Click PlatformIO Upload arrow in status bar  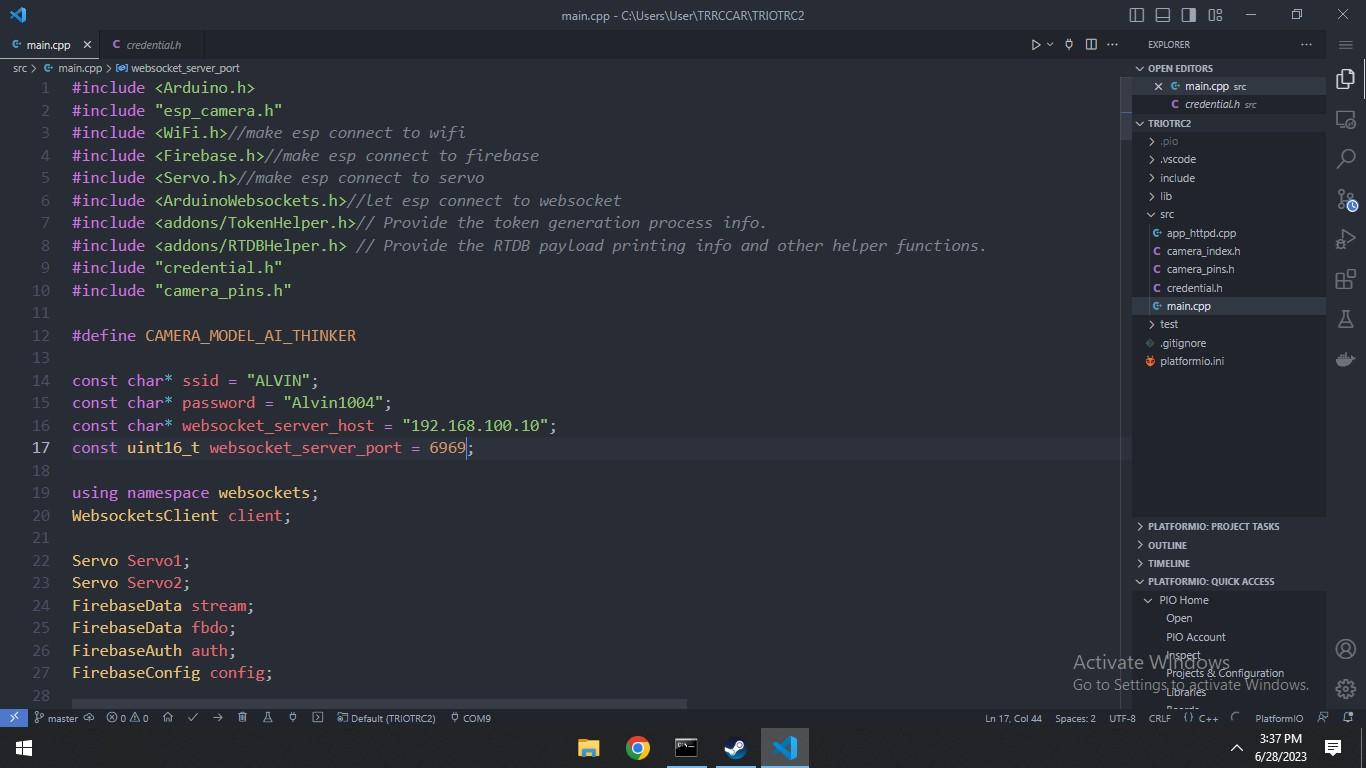(x=217, y=718)
